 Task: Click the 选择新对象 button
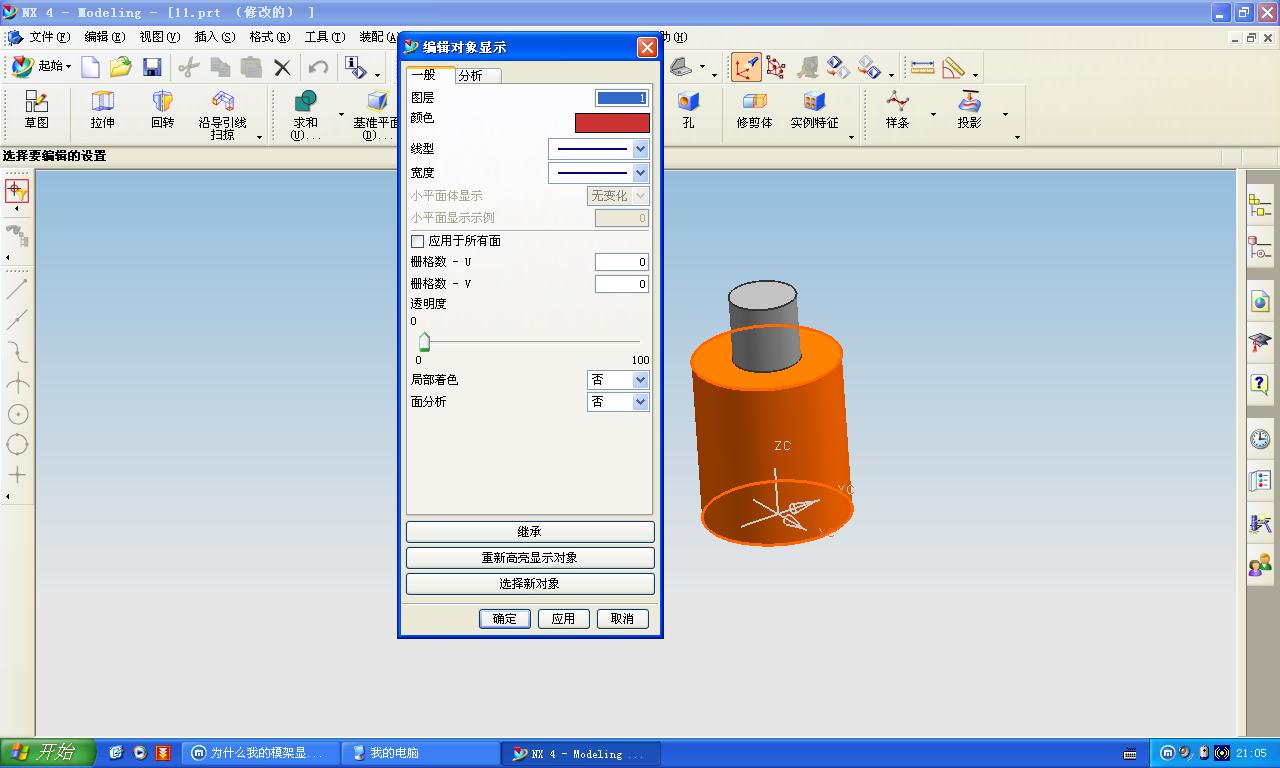tap(530, 584)
